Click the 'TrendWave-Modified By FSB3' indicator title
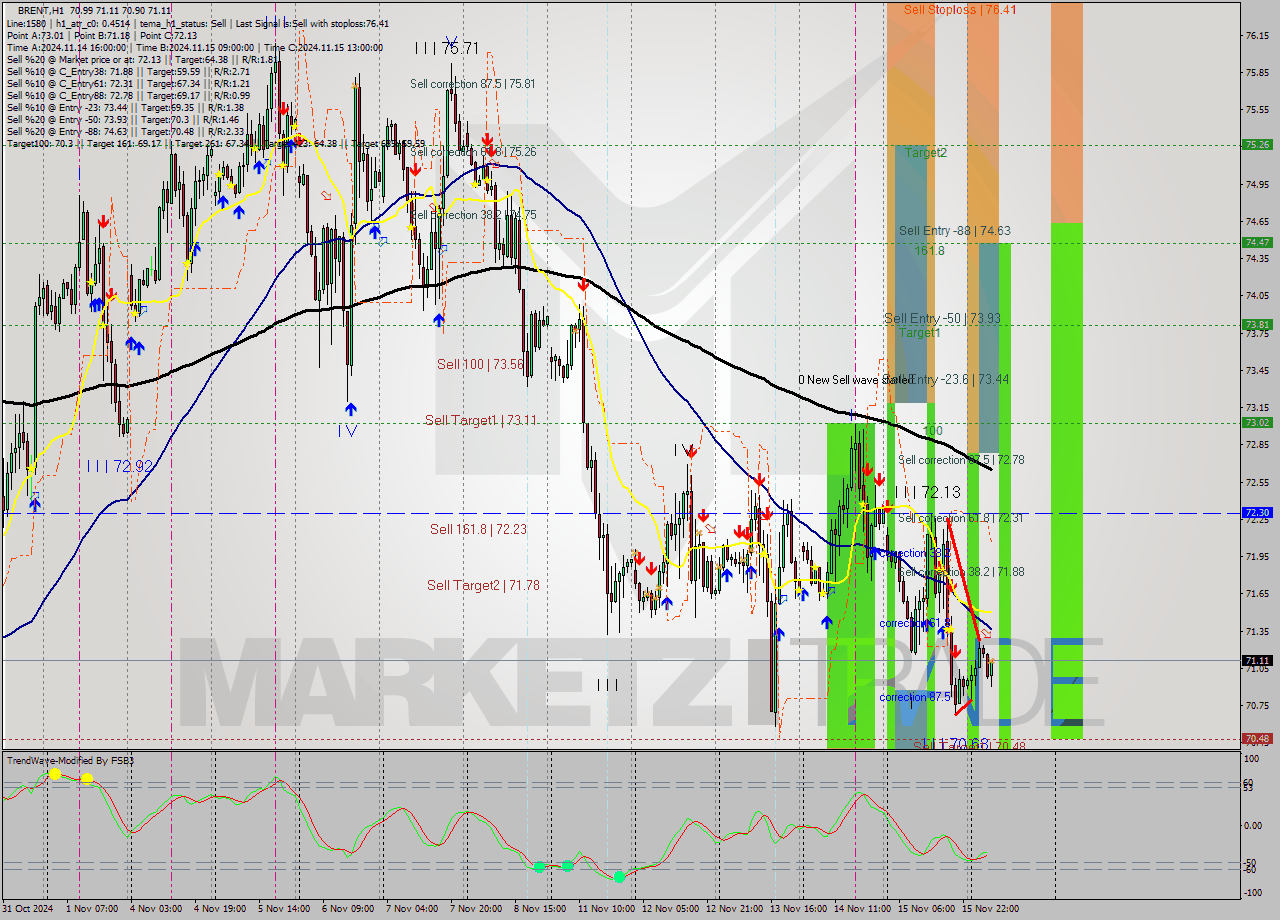 [x=70, y=761]
